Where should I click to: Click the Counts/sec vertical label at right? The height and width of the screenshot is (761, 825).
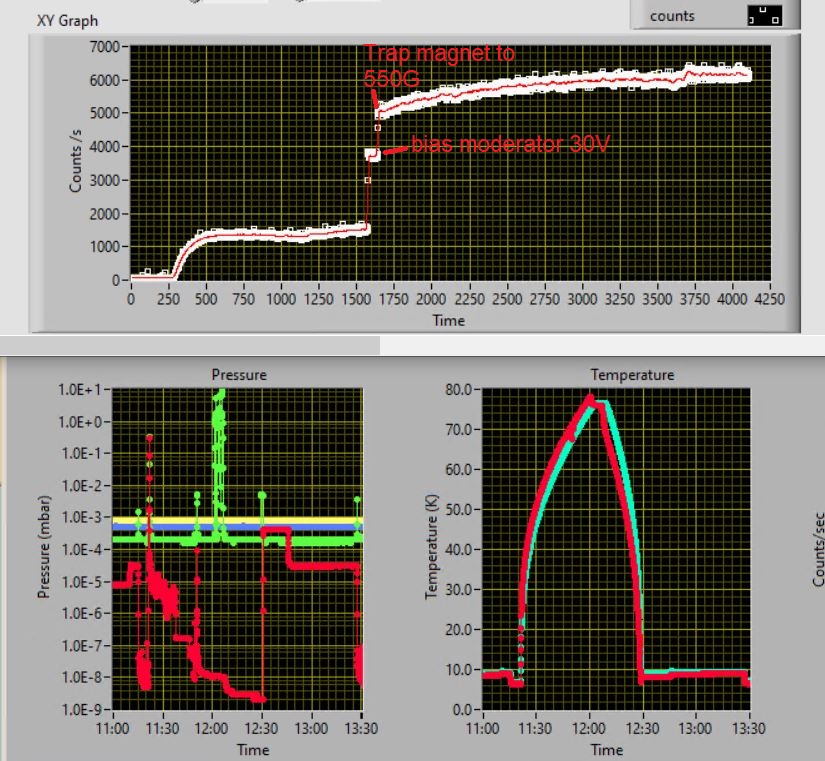click(819, 549)
